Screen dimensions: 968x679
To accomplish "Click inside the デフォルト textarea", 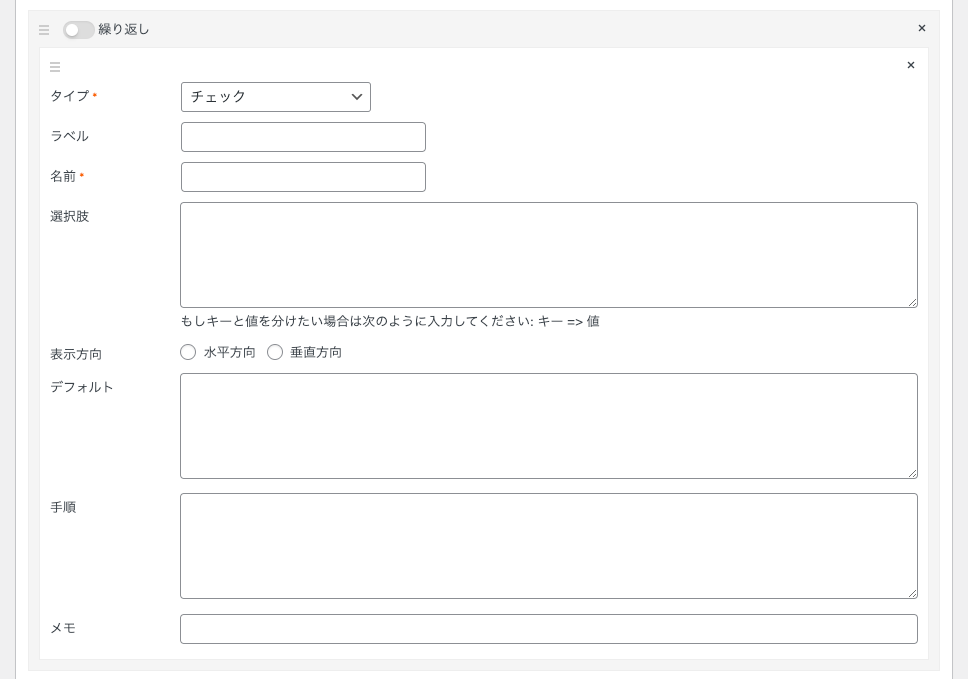I will click(x=549, y=426).
